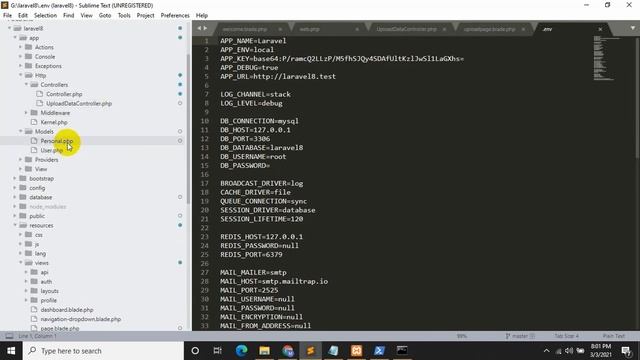Collapse the laravel8 root folder arrow
Image resolution: width=640 pixels, height=360 pixels.
[x=9, y=28]
